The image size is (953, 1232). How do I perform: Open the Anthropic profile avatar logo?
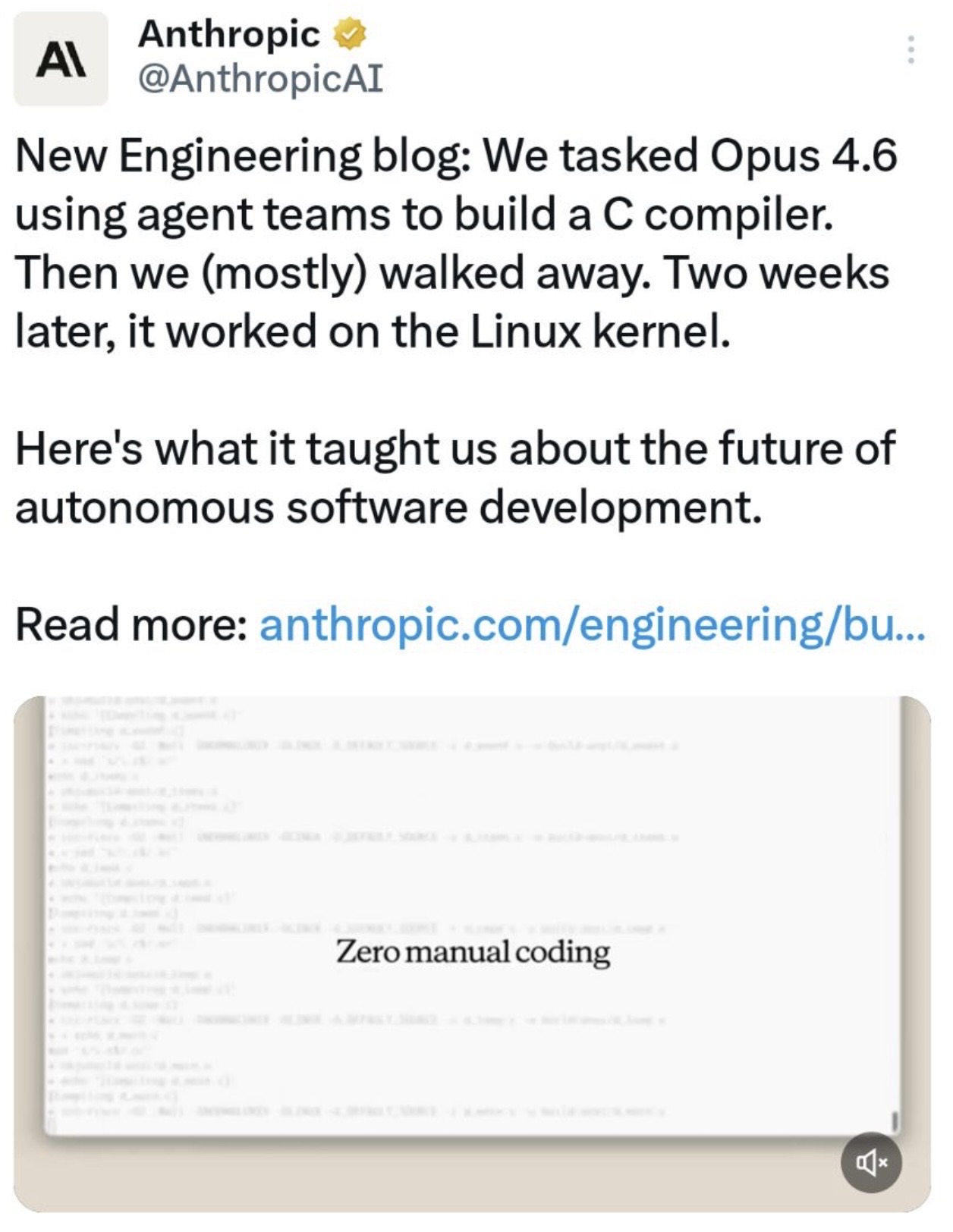pyautogui.click(x=61, y=59)
